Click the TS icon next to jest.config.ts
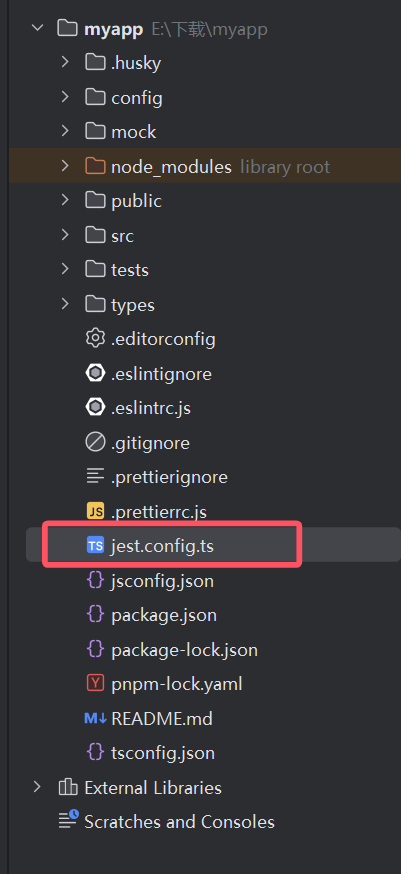Viewport: 401px width, 874px height. pyautogui.click(x=95, y=546)
